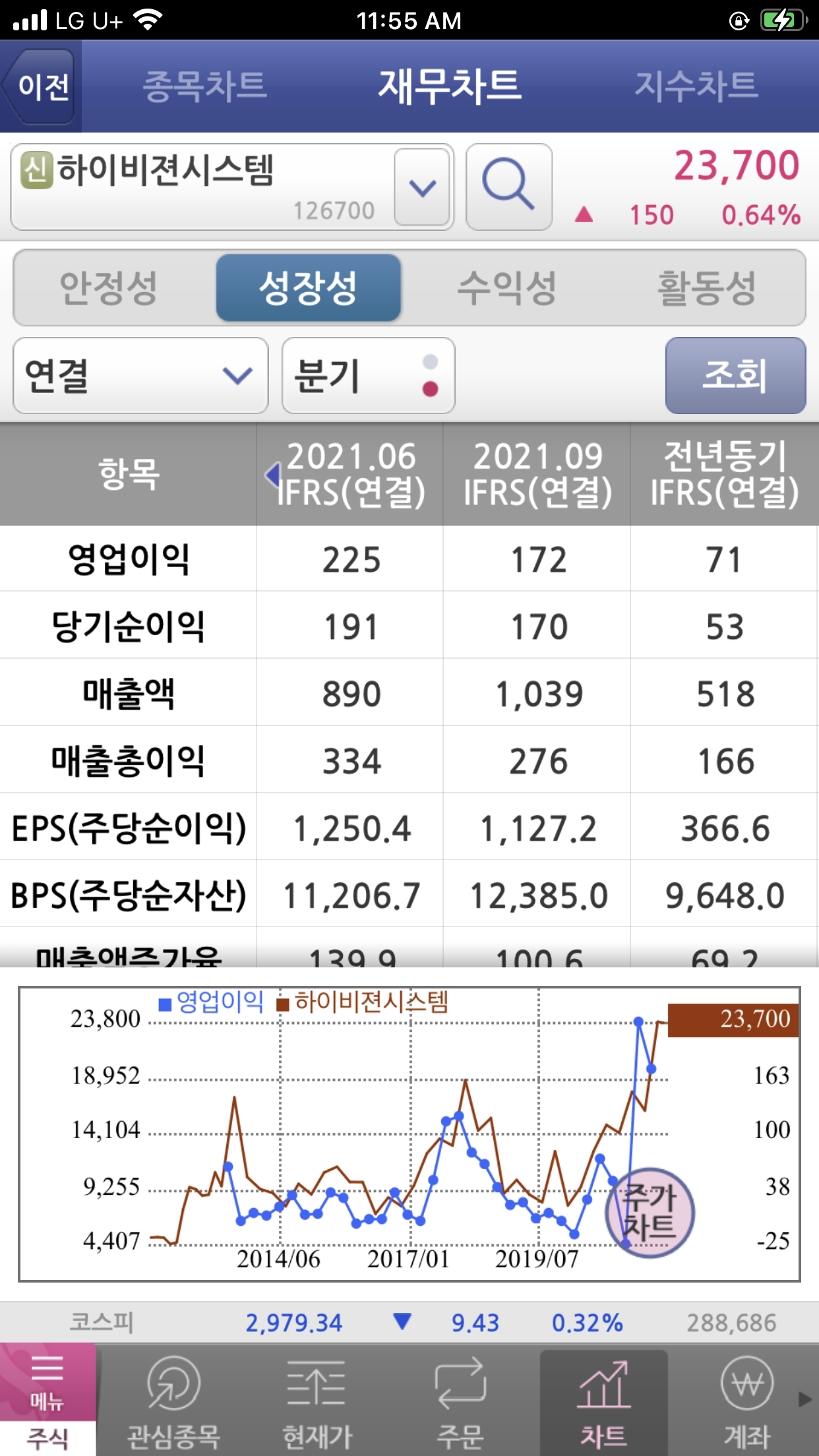Select the 수익성 category tab
Viewport: 819px width, 1456px height.
click(507, 288)
